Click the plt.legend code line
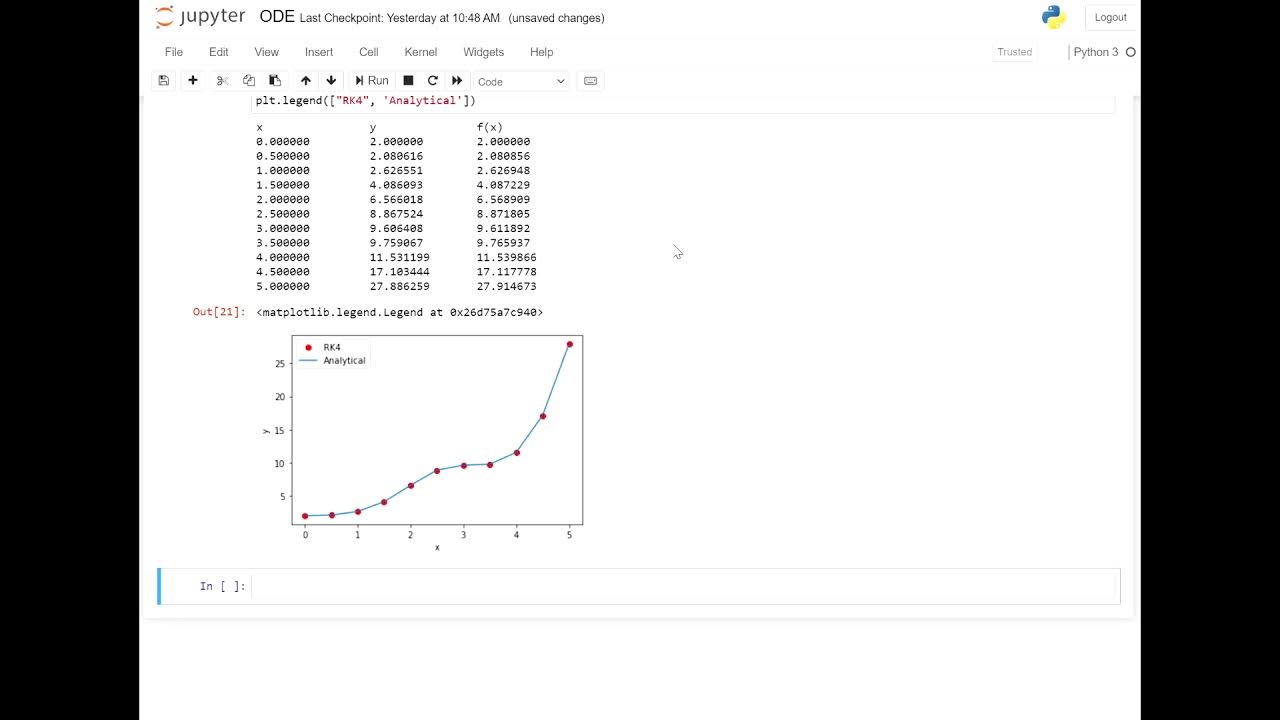The width and height of the screenshot is (1280, 720). click(x=365, y=100)
